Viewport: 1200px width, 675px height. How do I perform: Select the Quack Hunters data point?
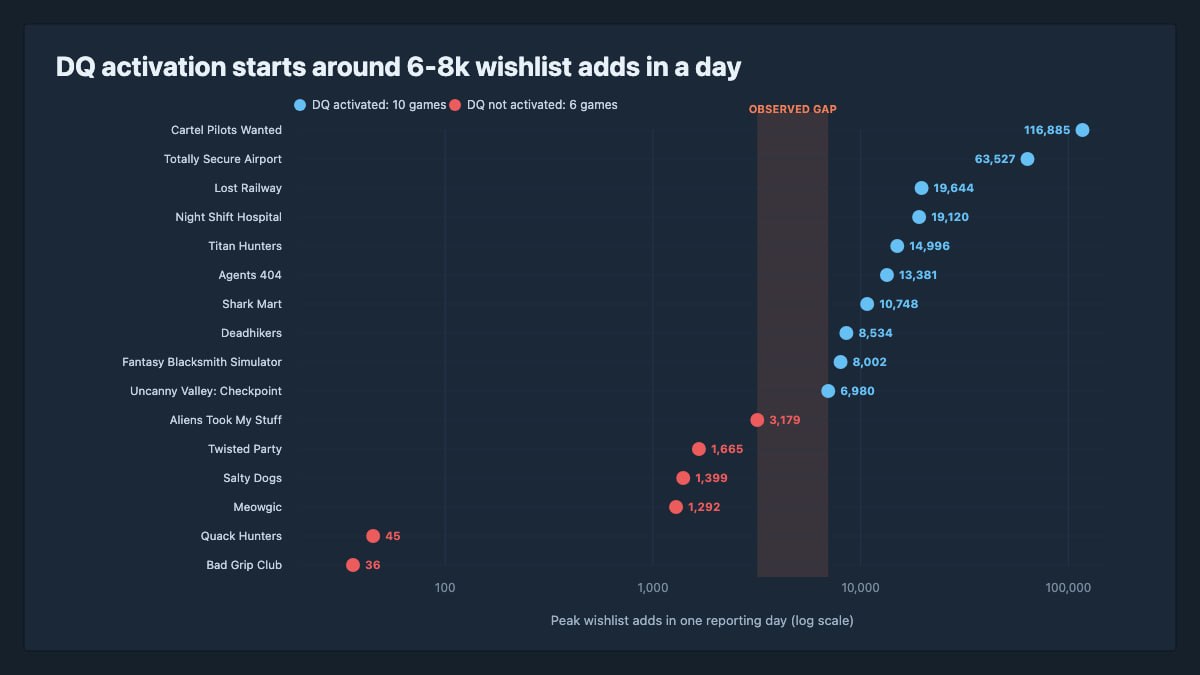(373, 536)
